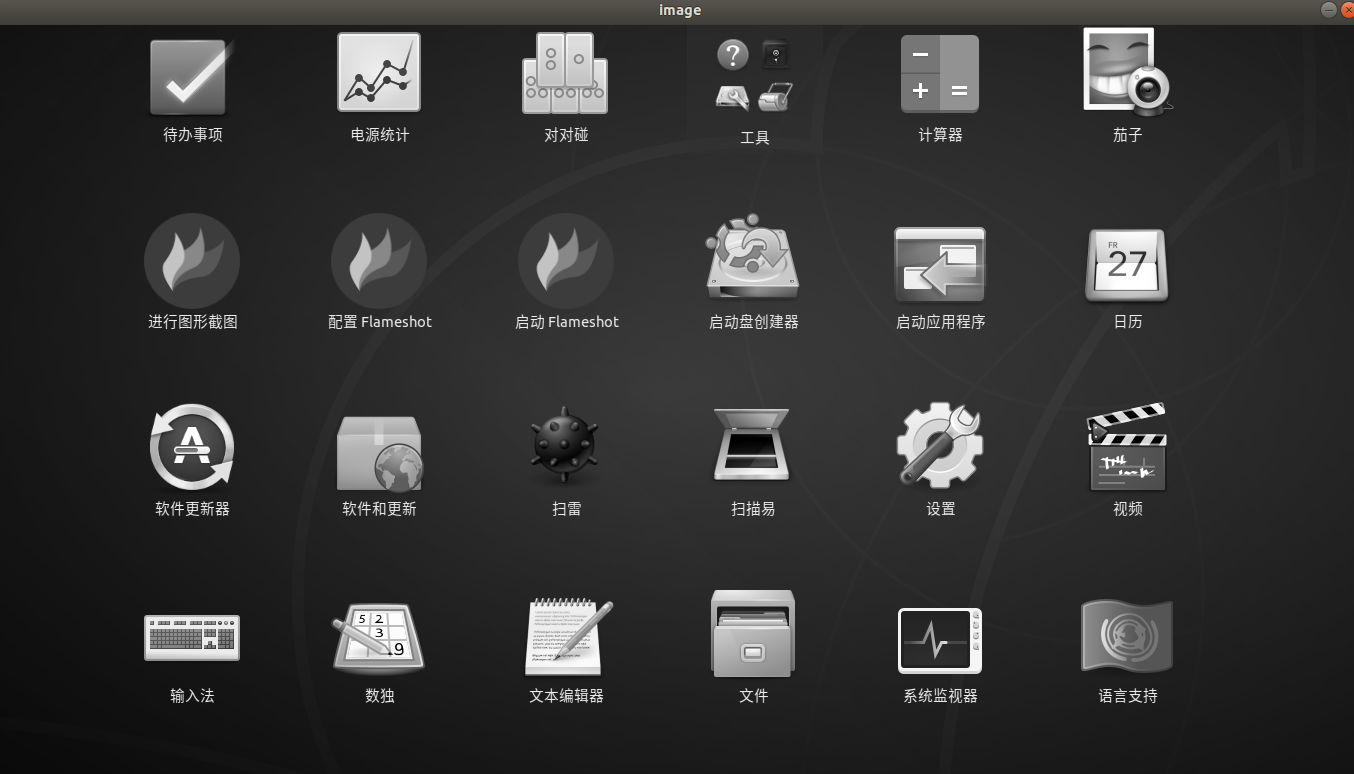
Task: Launch 软件更新器 software updater icon
Action: point(192,447)
